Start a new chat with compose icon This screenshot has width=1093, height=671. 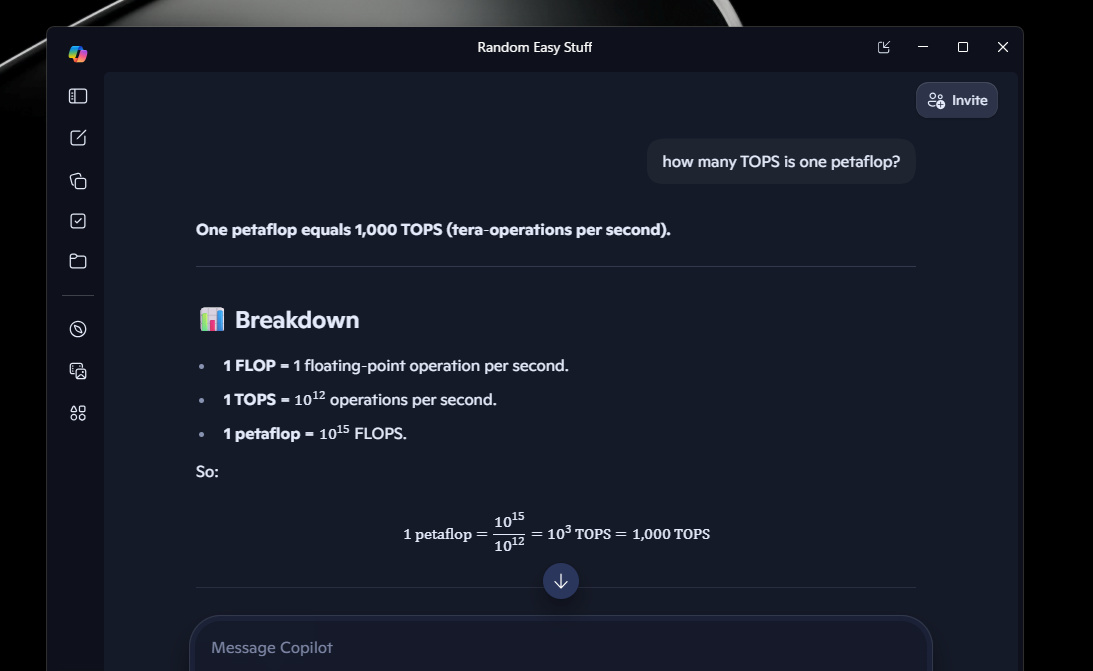(78, 138)
